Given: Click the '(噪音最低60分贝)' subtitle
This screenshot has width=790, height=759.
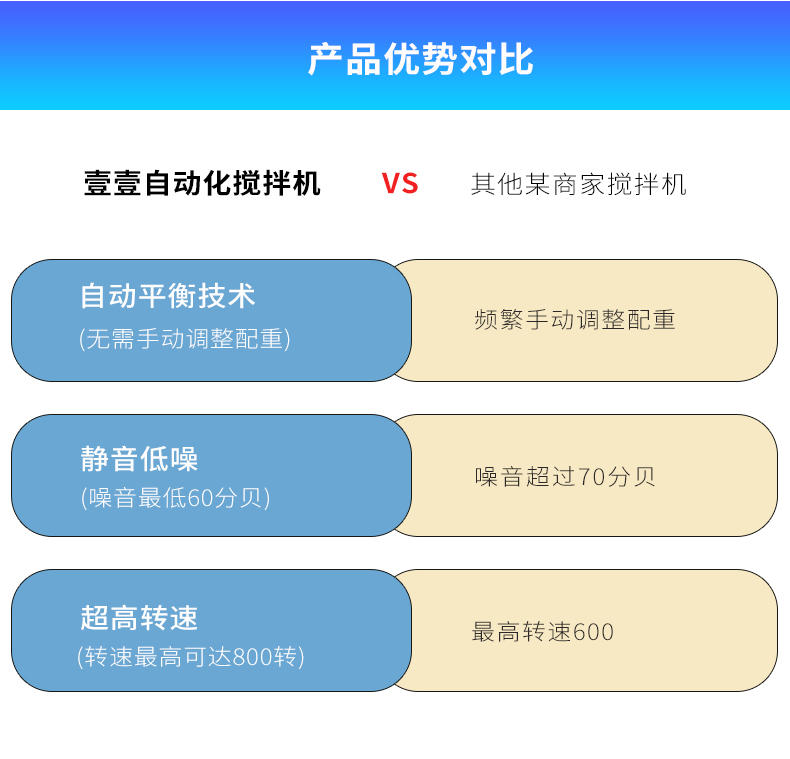Looking at the screenshot, I should coord(175,497).
